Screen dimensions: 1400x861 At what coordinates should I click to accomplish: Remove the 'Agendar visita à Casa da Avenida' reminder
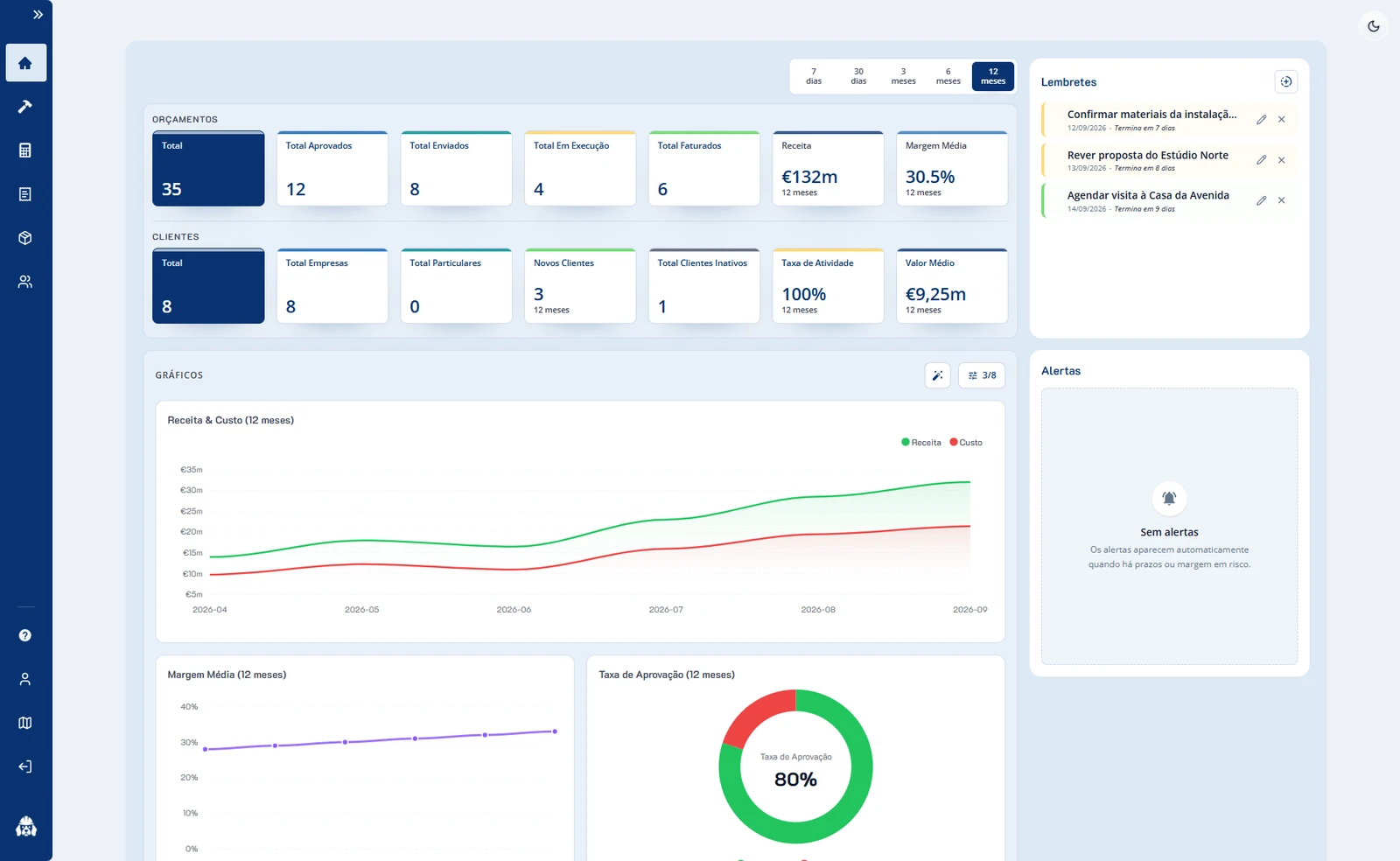click(x=1282, y=200)
